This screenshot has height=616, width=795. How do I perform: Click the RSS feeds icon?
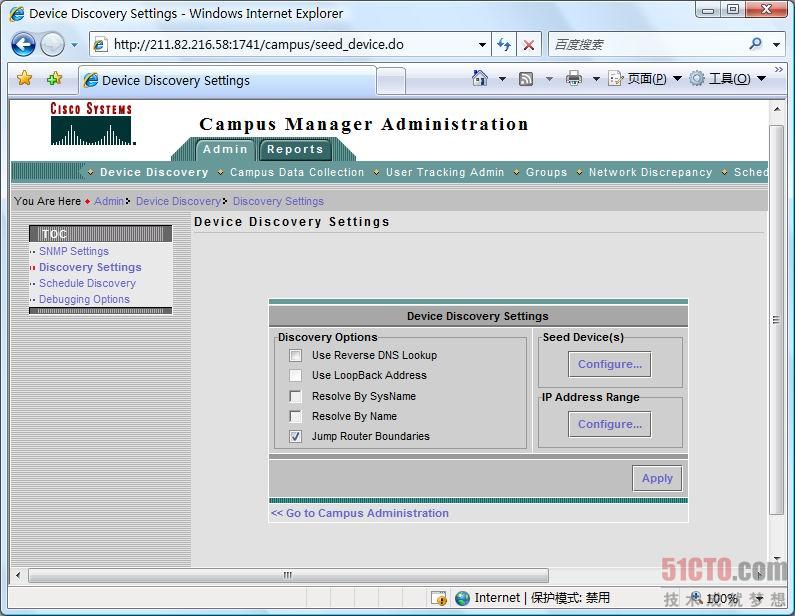point(526,79)
